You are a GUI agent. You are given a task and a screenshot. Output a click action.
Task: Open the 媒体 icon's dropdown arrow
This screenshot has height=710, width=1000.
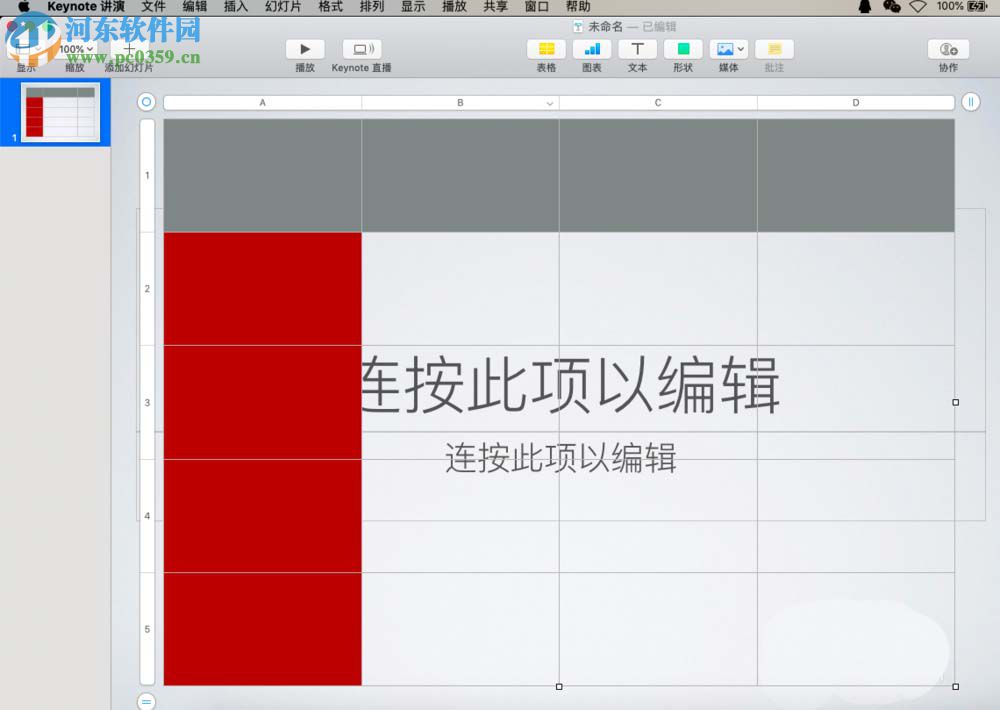click(741, 49)
